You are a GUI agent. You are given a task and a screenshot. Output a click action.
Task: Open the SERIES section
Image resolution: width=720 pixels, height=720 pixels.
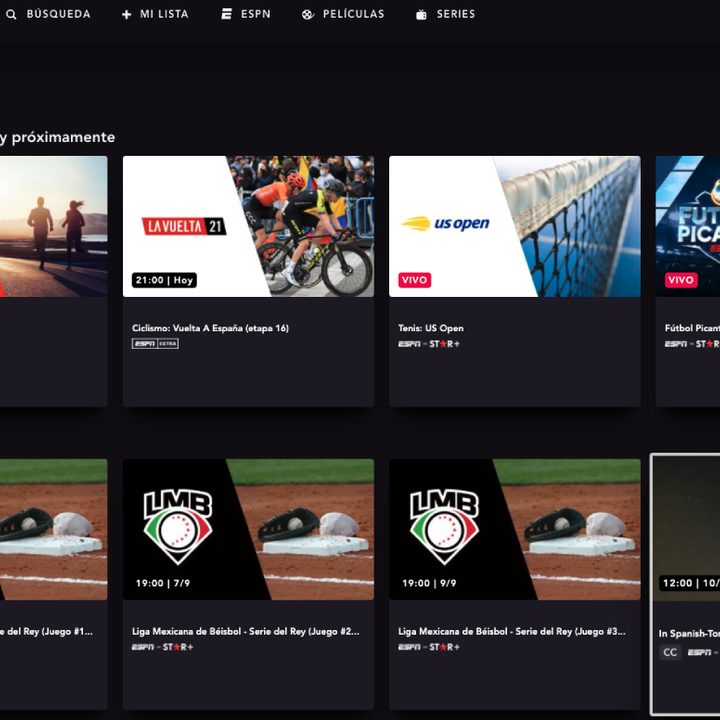pos(456,14)
